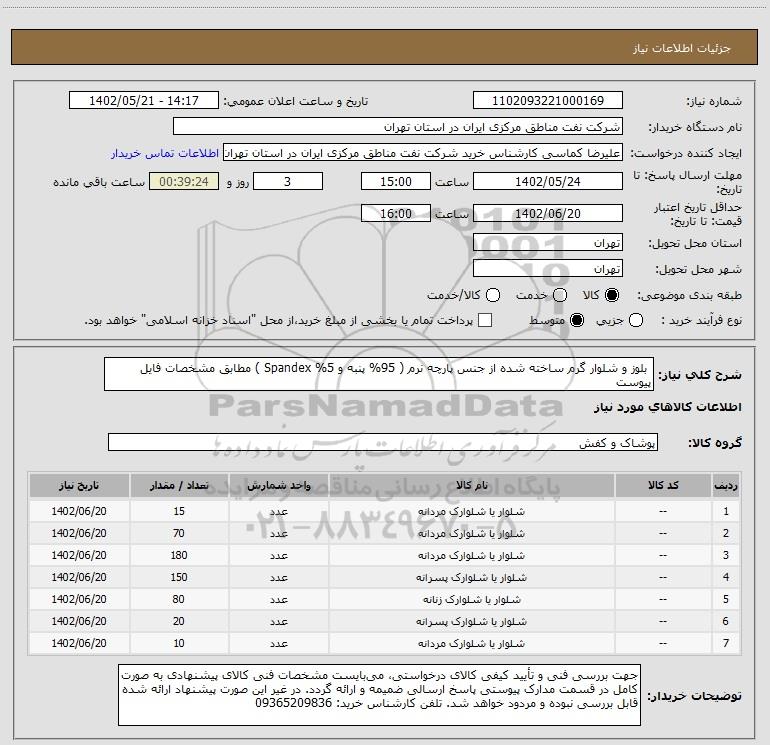Click the buyer notes text box
The image size is (770, 745).
[380, 695]
